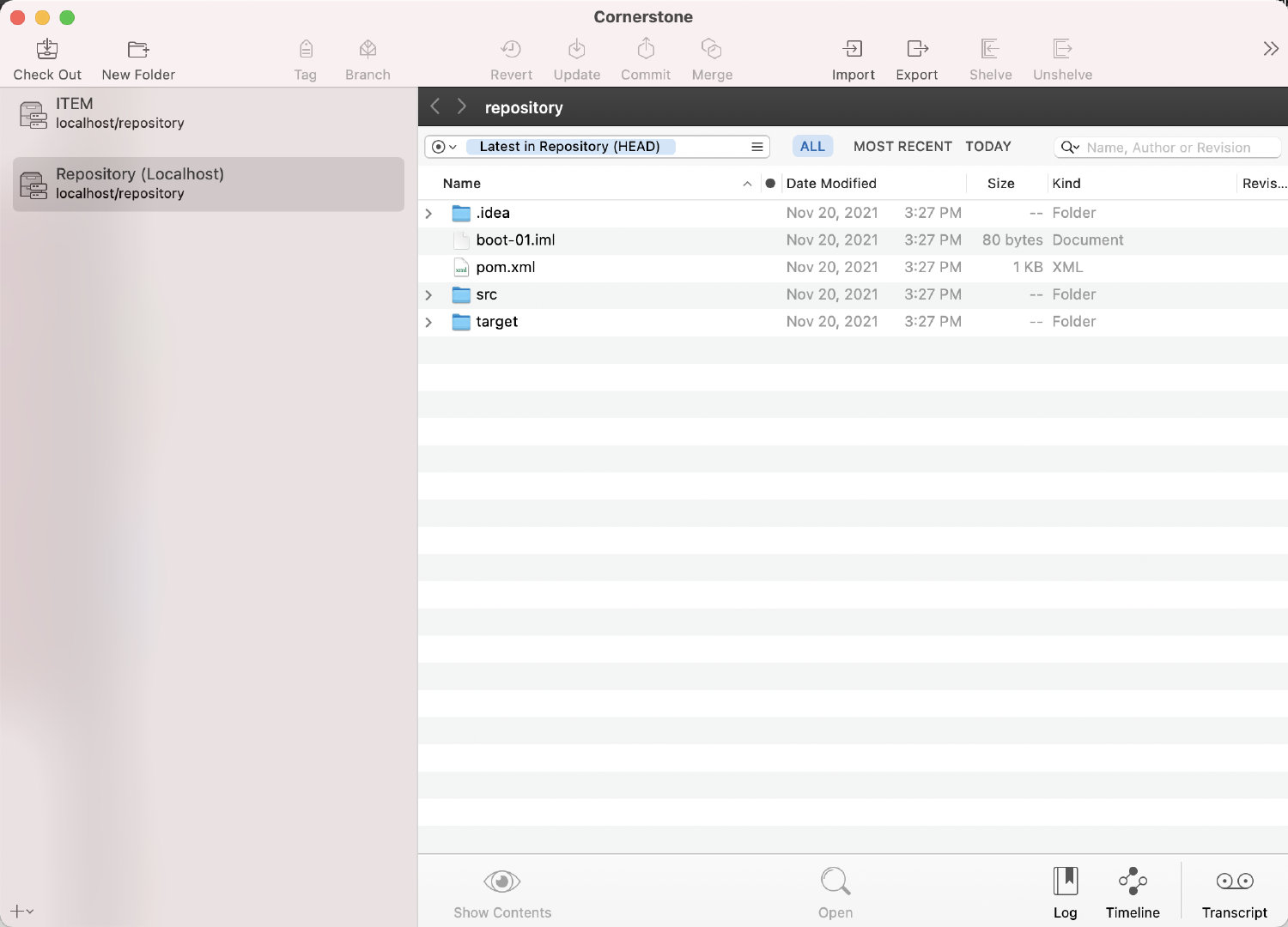Open the search options magnifier dropdown
The image size is (1288, 927).
(x=1070, y=148)
